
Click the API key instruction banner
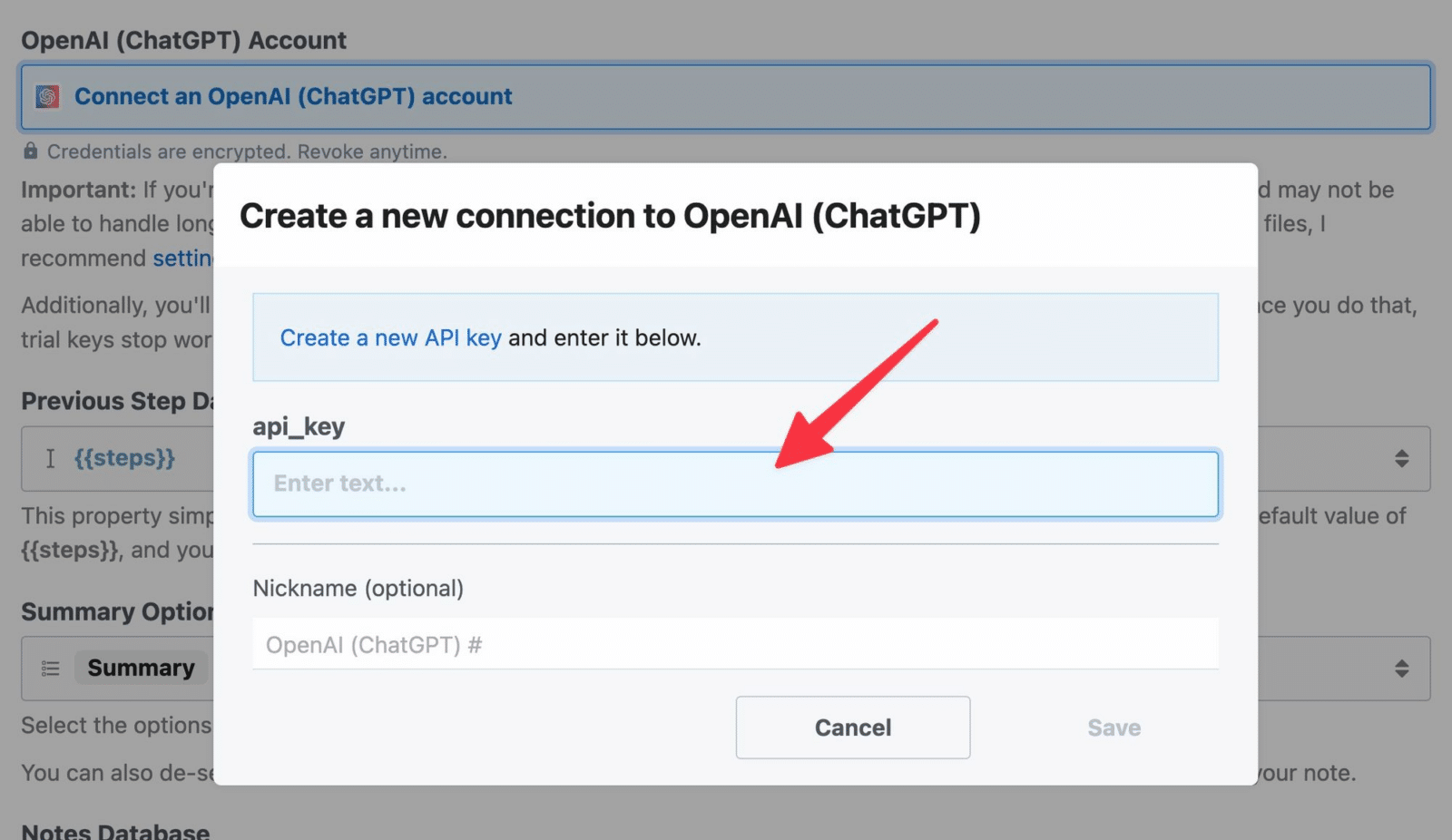[735, 337]
